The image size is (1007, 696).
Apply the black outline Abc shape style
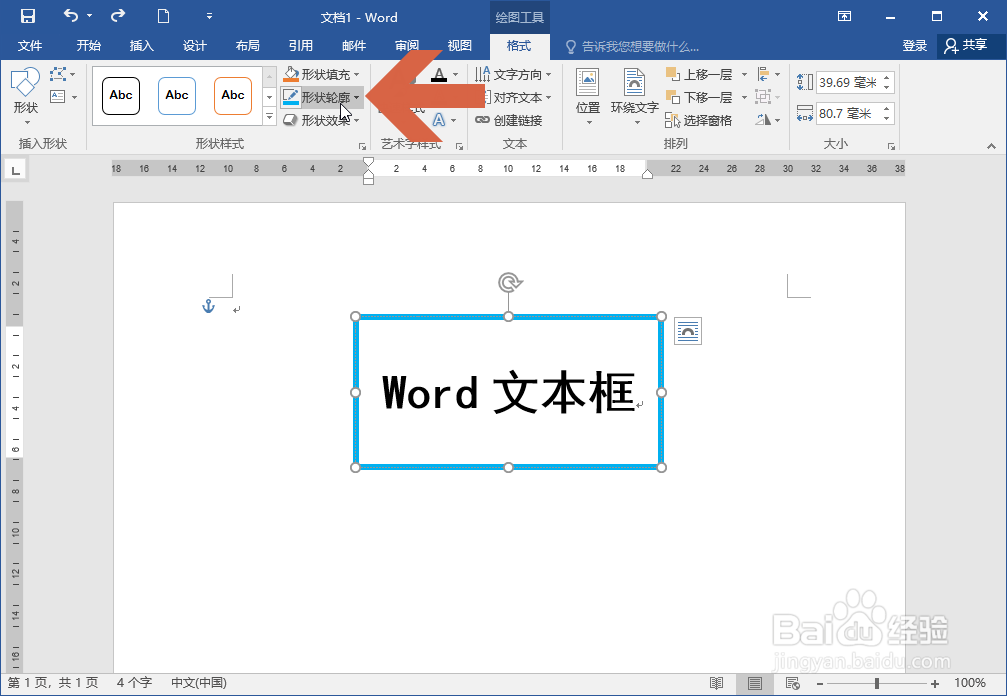[x=121, y=96]
